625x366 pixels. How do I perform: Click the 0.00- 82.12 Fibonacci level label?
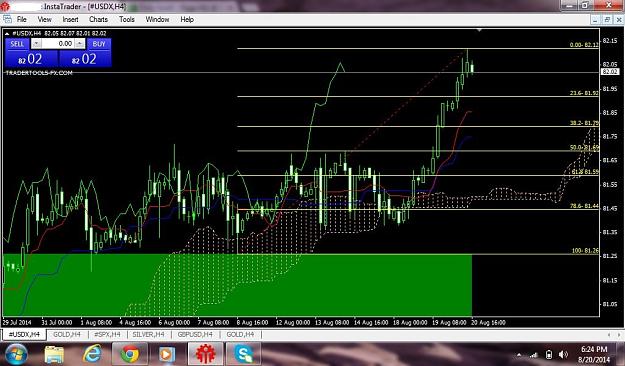[584, 45]
